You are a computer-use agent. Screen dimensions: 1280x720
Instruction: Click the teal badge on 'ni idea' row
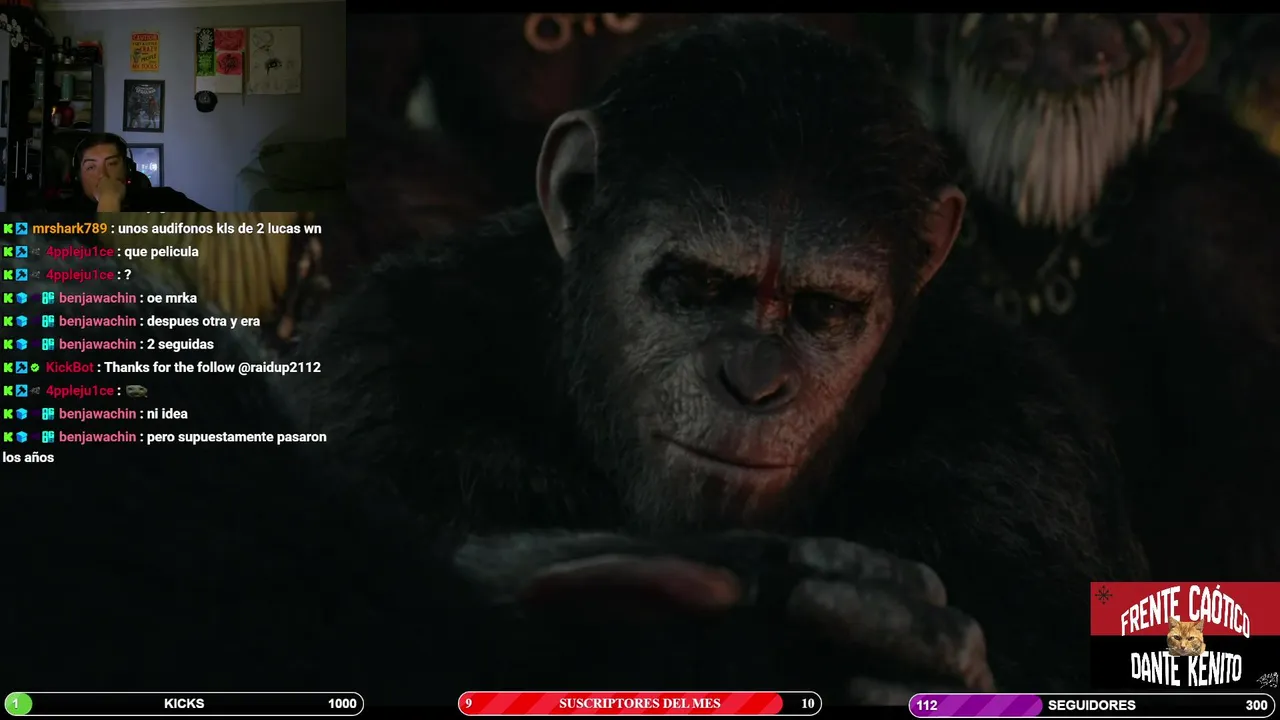48,414
